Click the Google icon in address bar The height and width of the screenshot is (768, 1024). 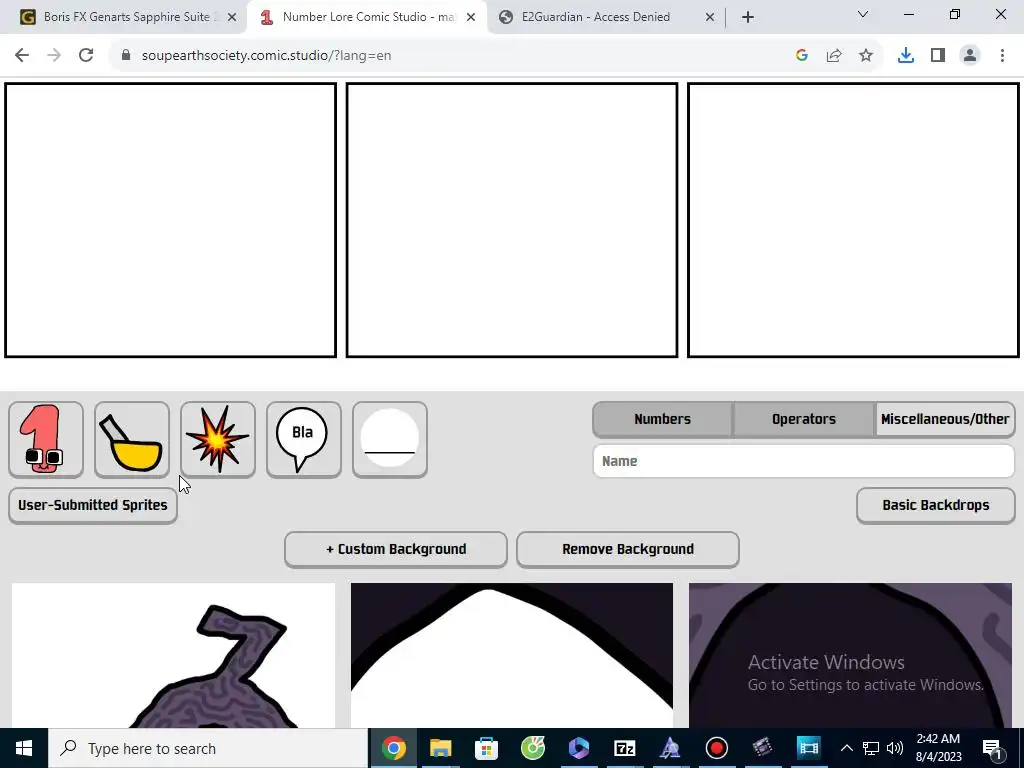(802, 56)
